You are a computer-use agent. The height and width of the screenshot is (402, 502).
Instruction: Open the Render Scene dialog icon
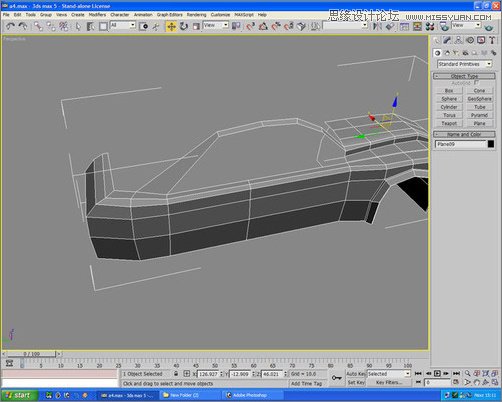[x=444, y=26]
